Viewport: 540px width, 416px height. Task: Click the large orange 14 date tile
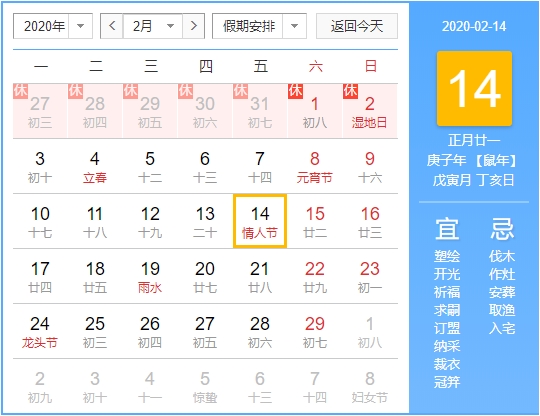point(474,89)
